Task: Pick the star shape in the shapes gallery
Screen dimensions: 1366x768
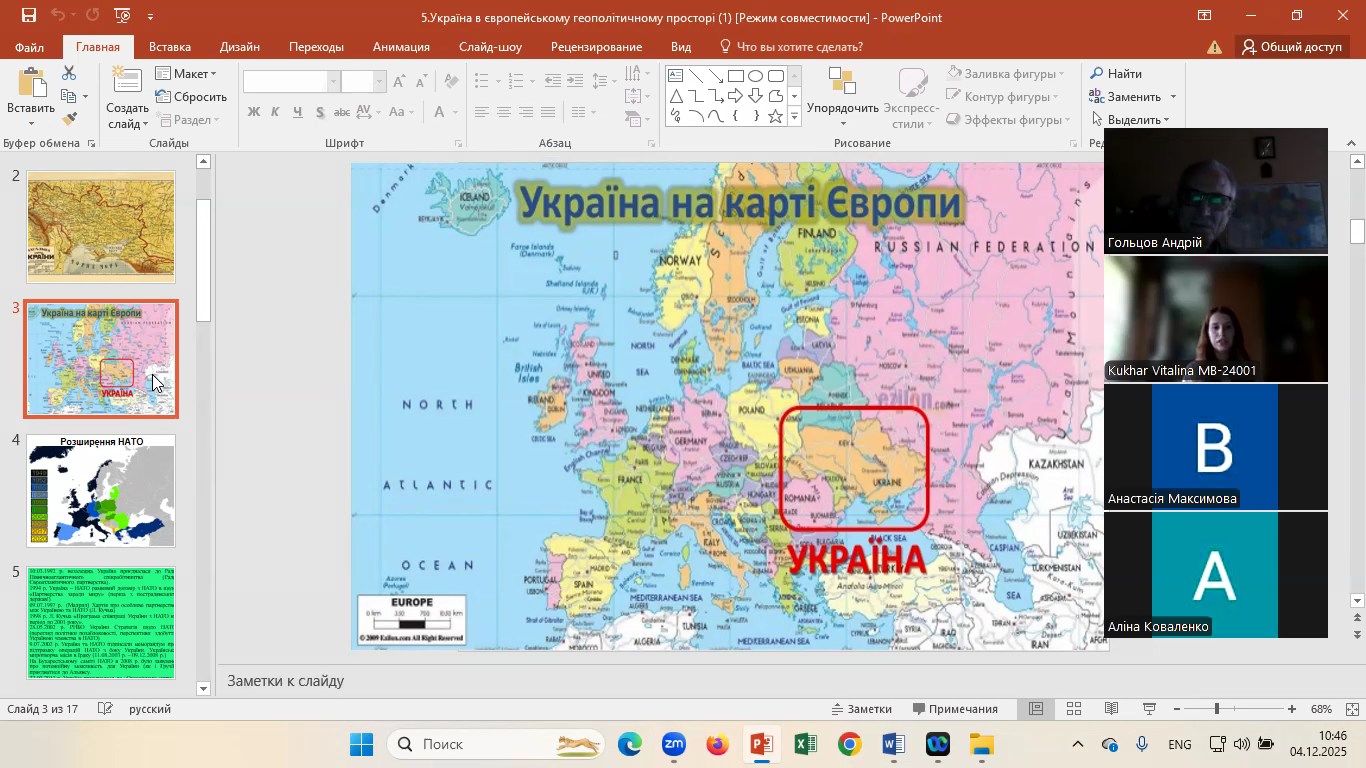Action: [x=775, y=116]
